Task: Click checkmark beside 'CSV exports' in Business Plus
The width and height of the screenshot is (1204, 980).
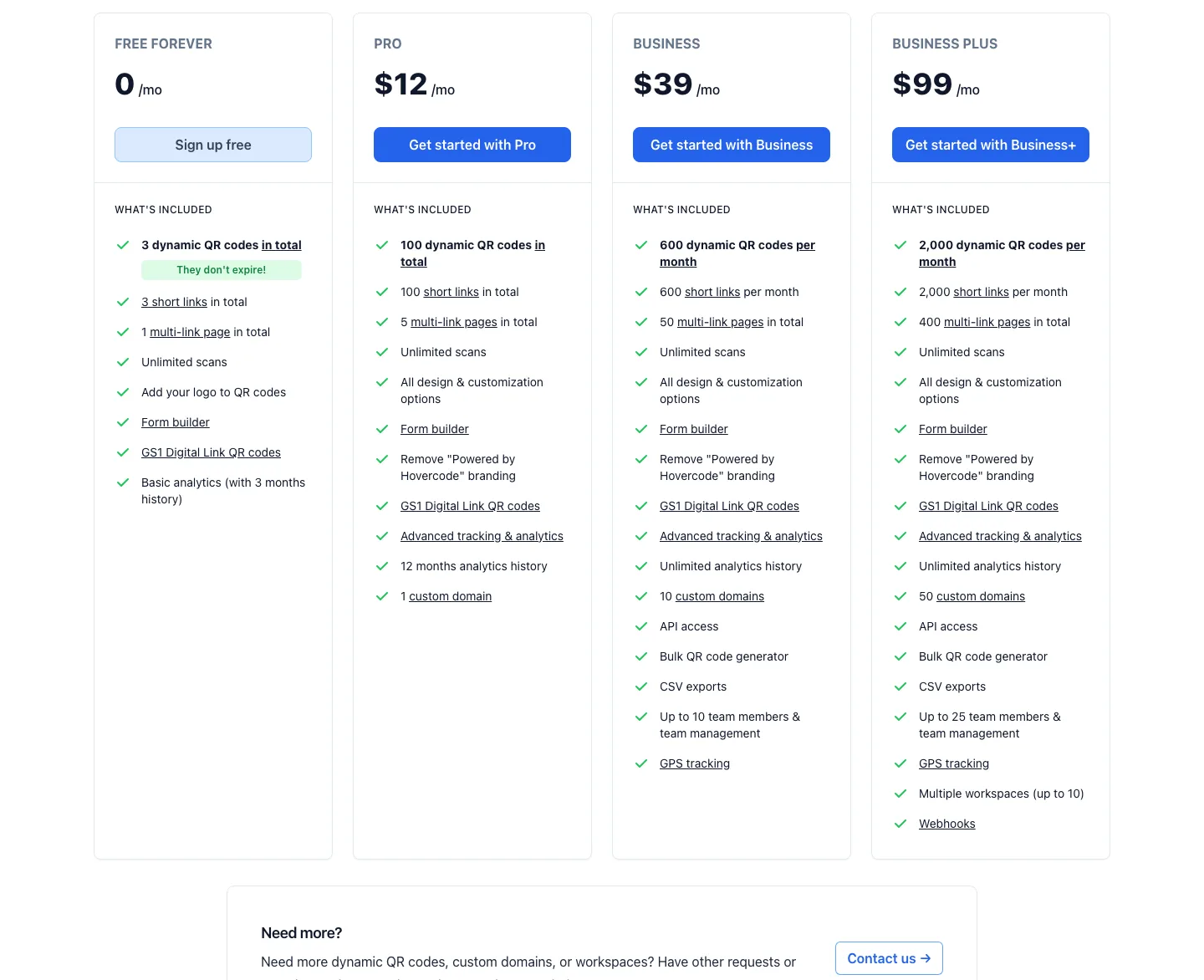Action: 900,687
